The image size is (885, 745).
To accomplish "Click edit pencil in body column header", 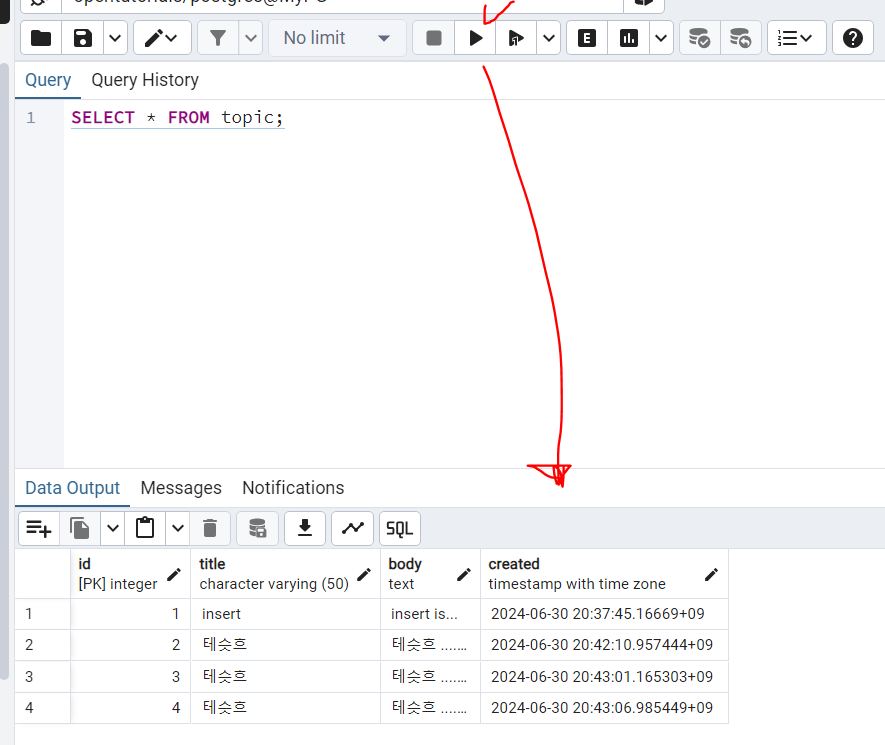I will point(464,575).
